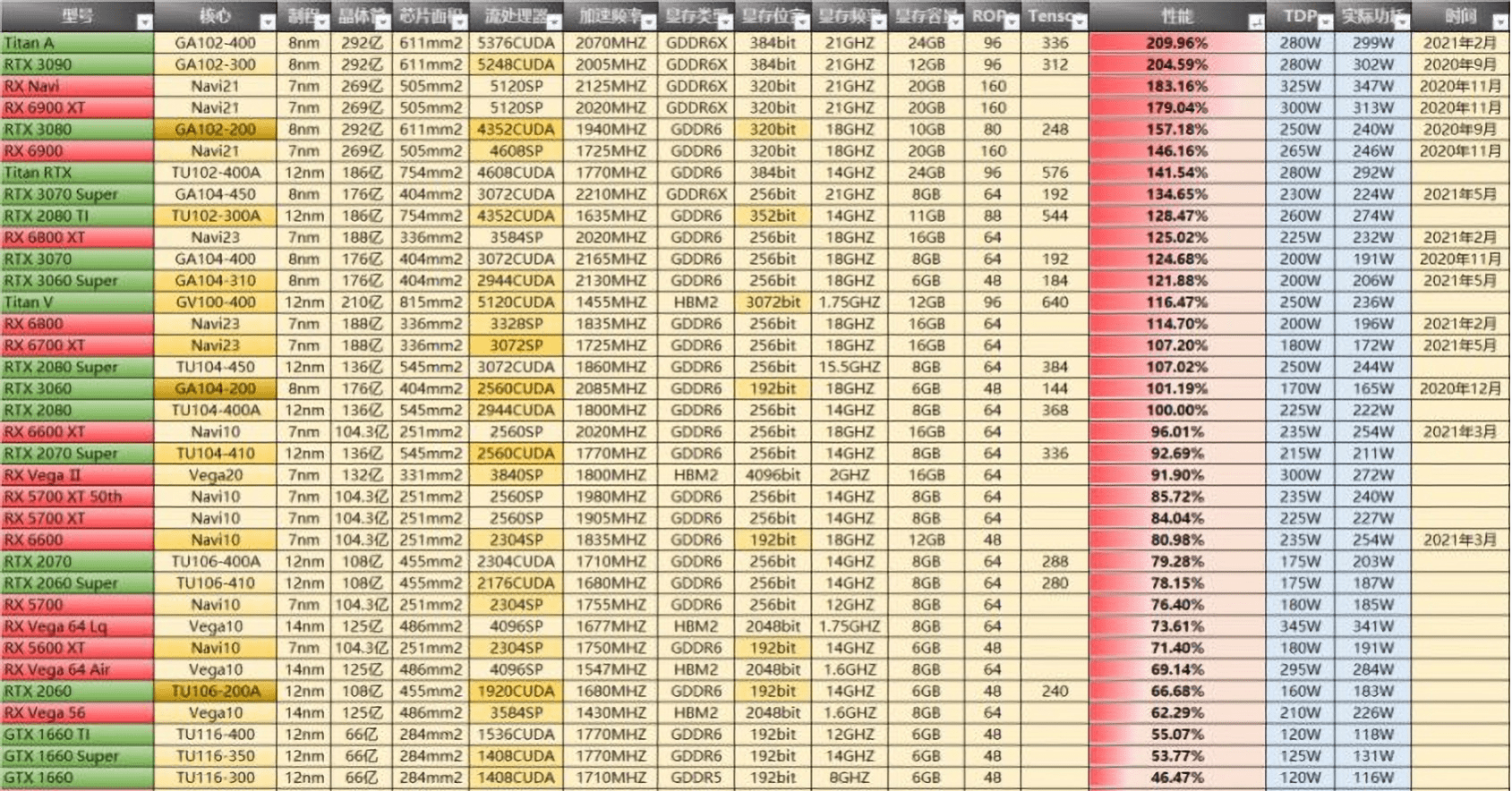Open the 芯片面积 column filter dropdown
Viewport: 1512px width, 791px height.
pyautogui.click(x=459, y=21)
